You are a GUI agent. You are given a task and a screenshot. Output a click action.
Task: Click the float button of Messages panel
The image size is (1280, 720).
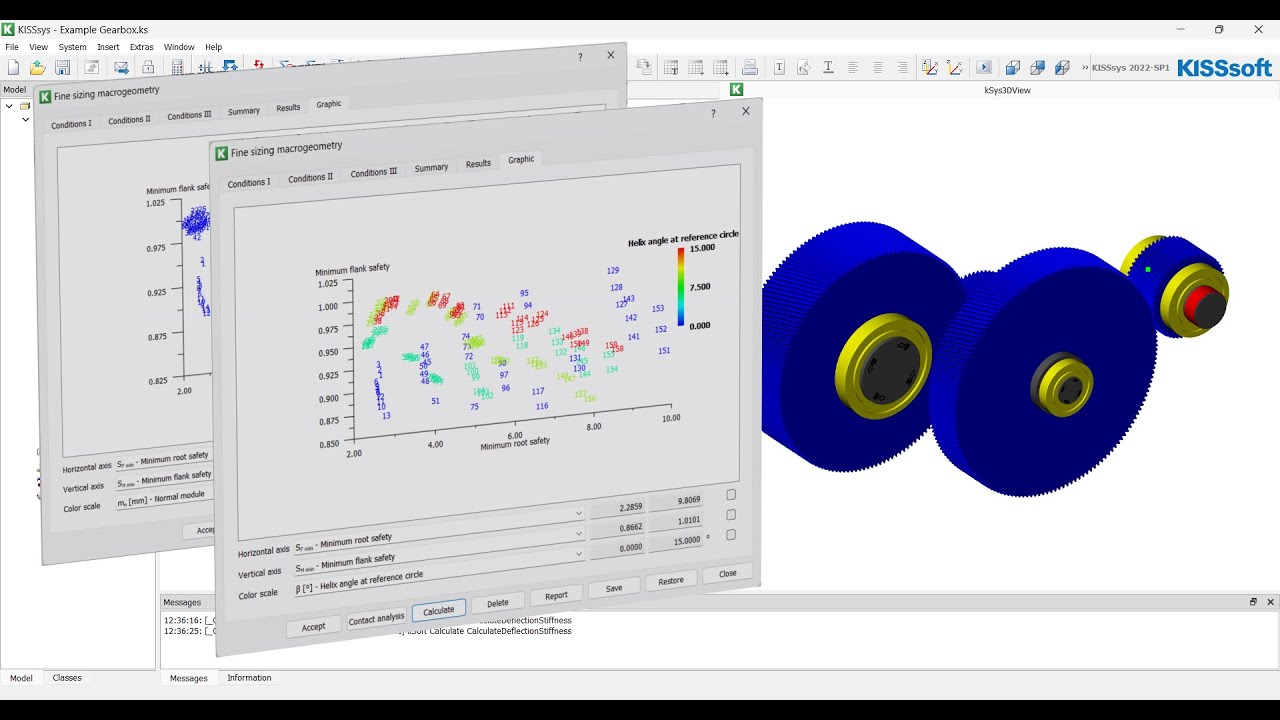[x=1253, y=602]
